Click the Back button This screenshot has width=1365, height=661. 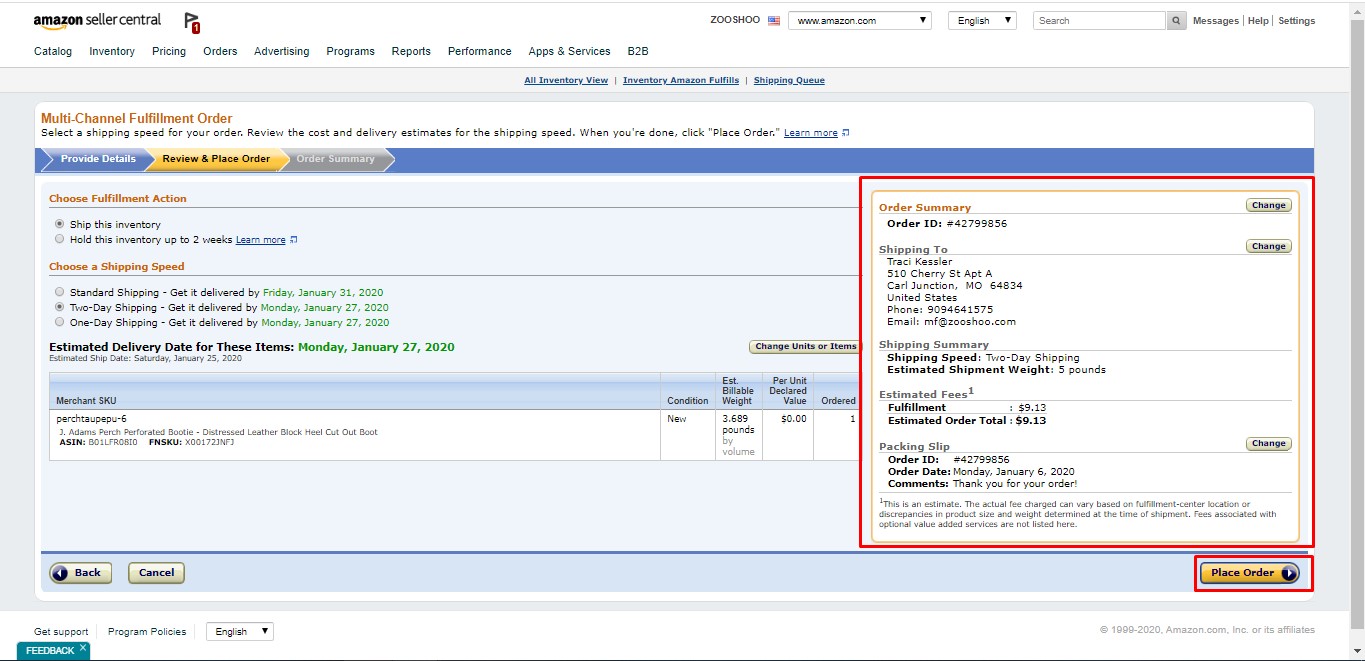coord(81,573)
